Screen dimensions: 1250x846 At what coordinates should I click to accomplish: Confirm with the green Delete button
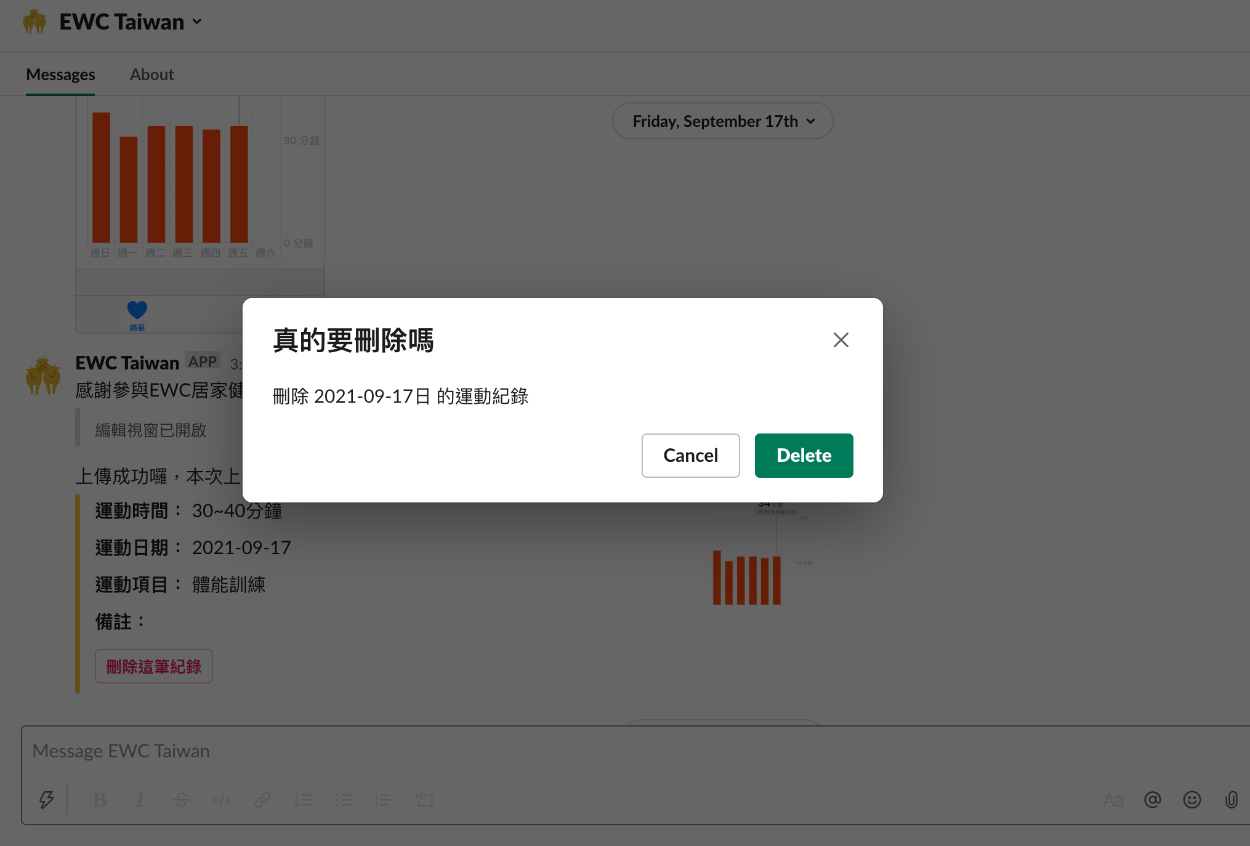coord(804,455)
